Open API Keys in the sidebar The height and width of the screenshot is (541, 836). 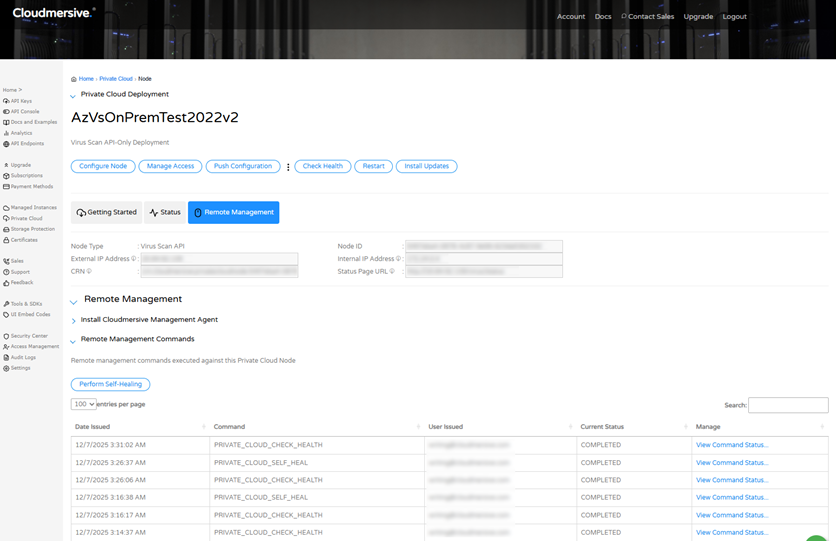18,101
